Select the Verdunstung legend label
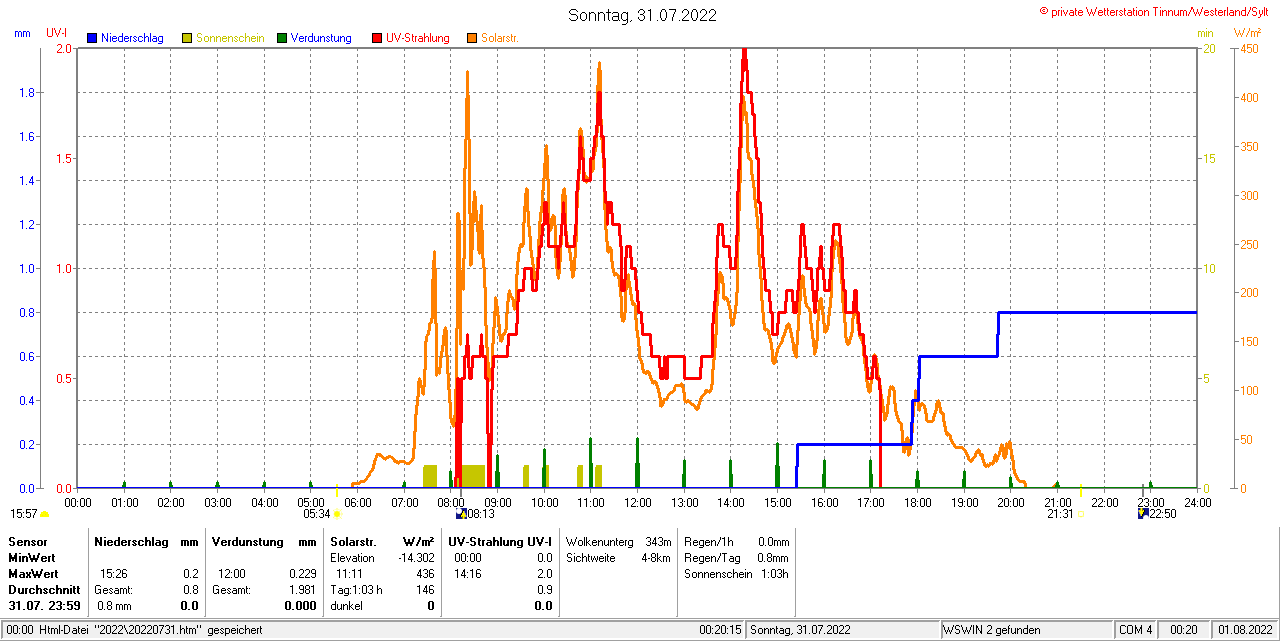The image size is (1280, 641). [x=321, y=38]
